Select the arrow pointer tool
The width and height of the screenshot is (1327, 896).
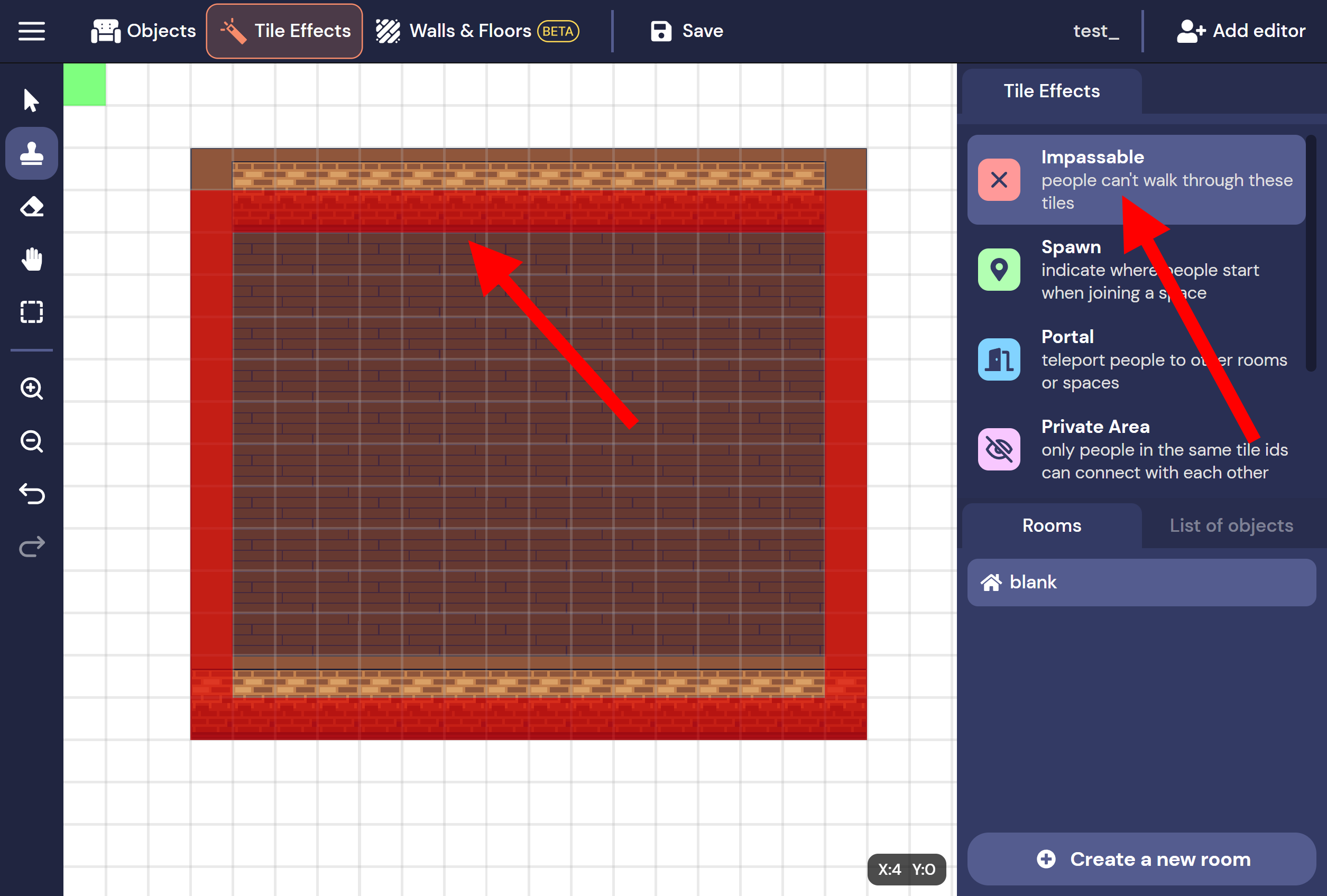31,100
